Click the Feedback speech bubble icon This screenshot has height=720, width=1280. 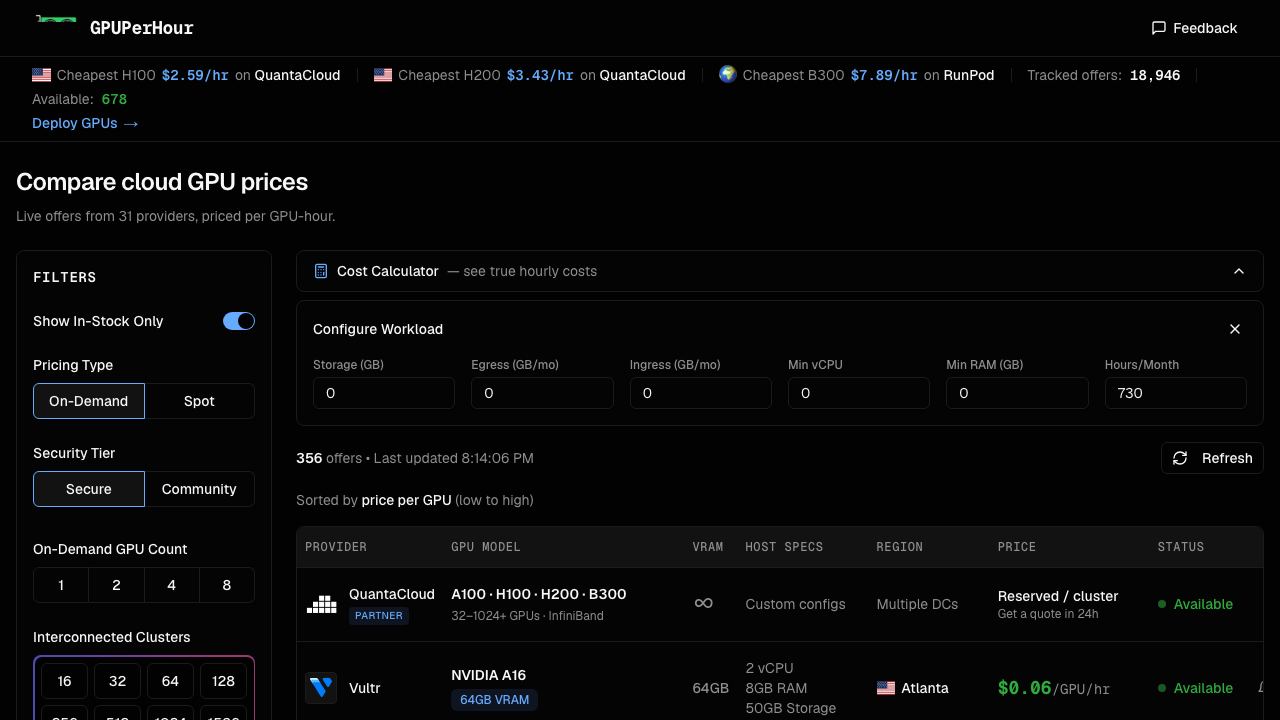click(x=1159, y=28)
